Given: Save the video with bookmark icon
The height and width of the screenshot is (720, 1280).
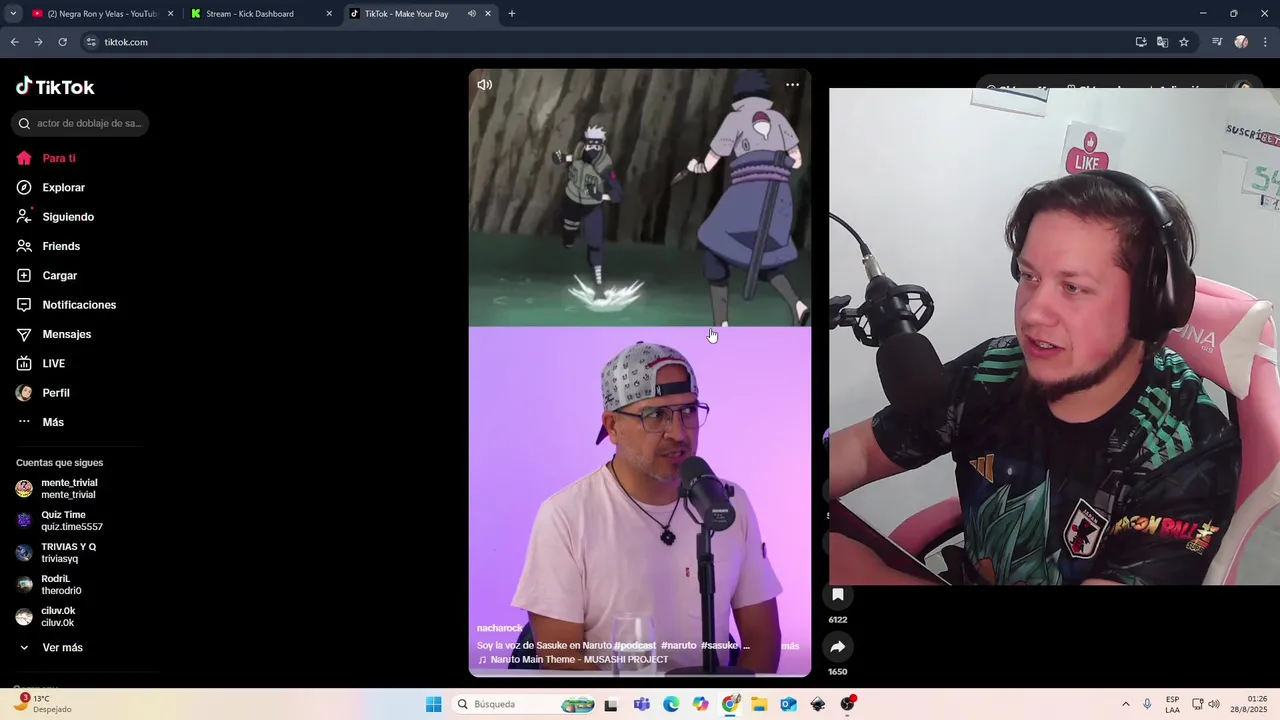Looking at the screenshot, I should [838, 595].
